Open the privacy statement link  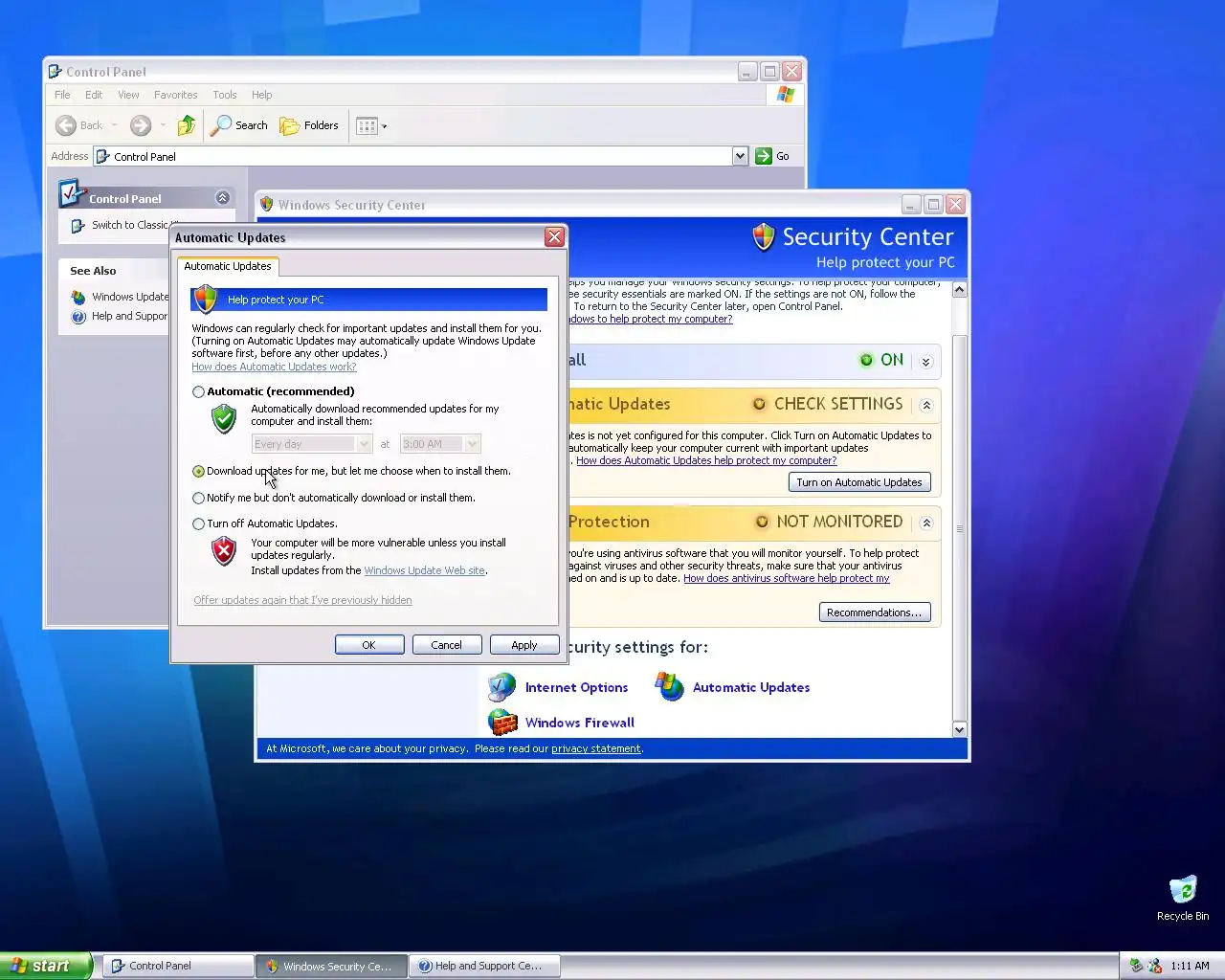596,748
